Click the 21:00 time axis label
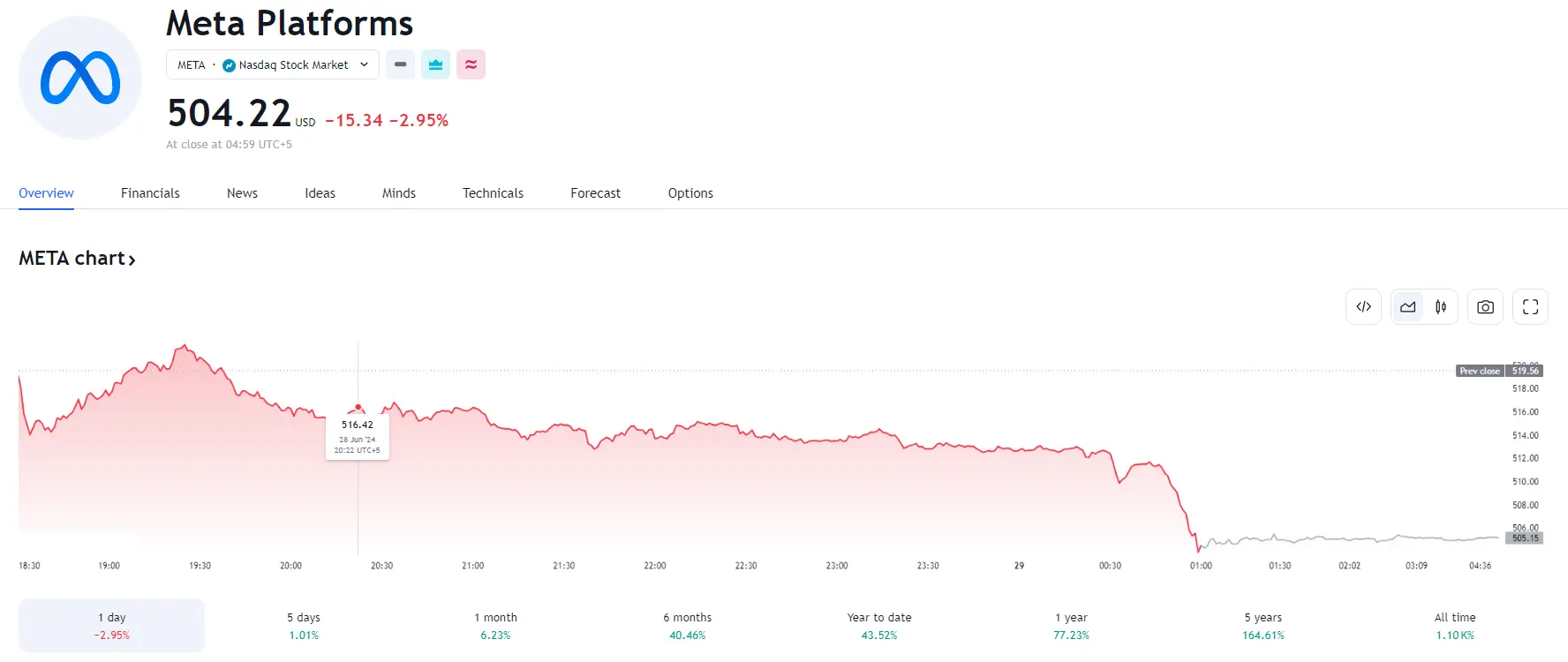Viewport: 1568px width, 662px height. pos(472,566)
